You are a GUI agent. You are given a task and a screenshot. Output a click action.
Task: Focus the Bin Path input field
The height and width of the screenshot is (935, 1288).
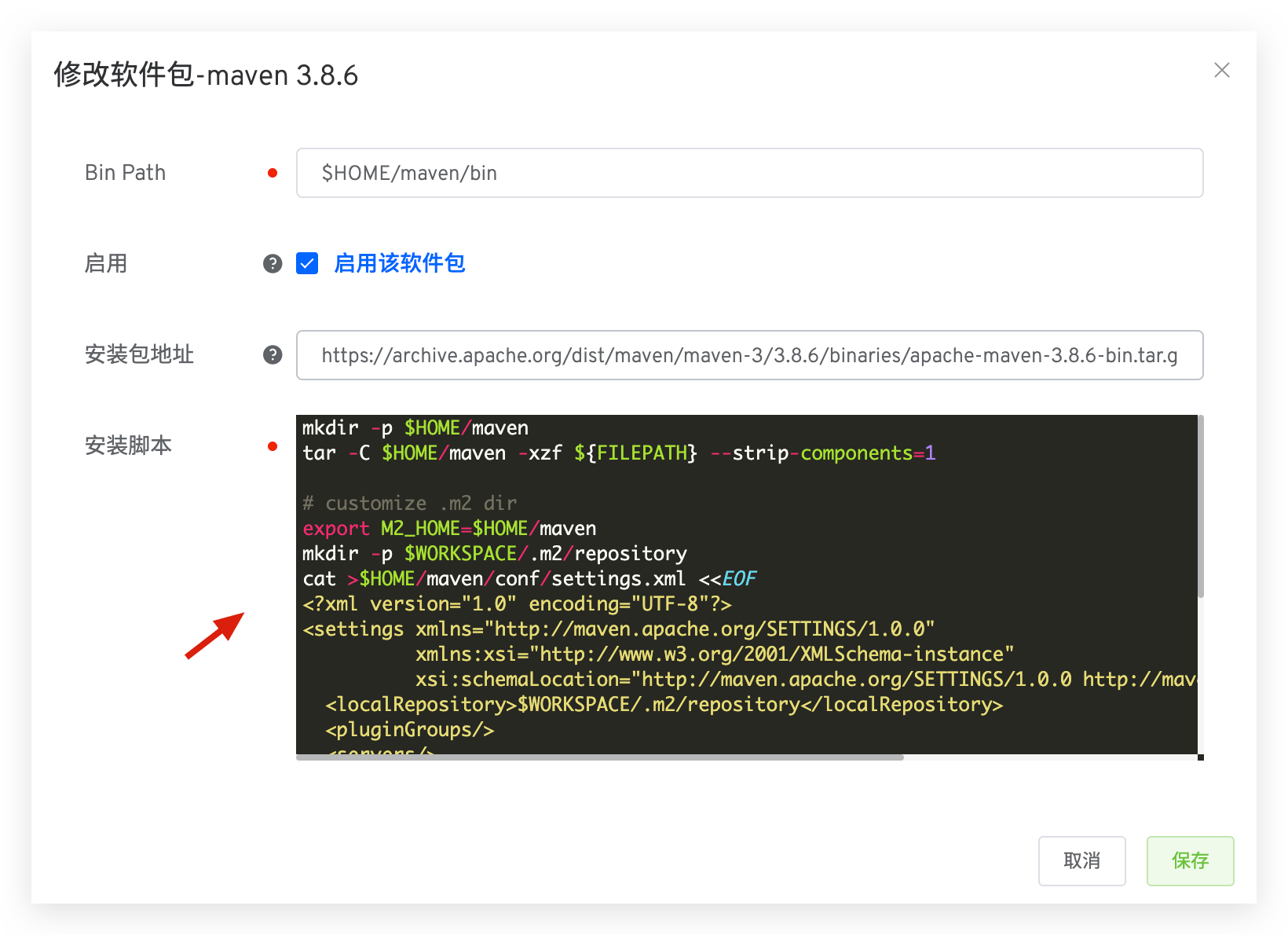tap(748, 173)
